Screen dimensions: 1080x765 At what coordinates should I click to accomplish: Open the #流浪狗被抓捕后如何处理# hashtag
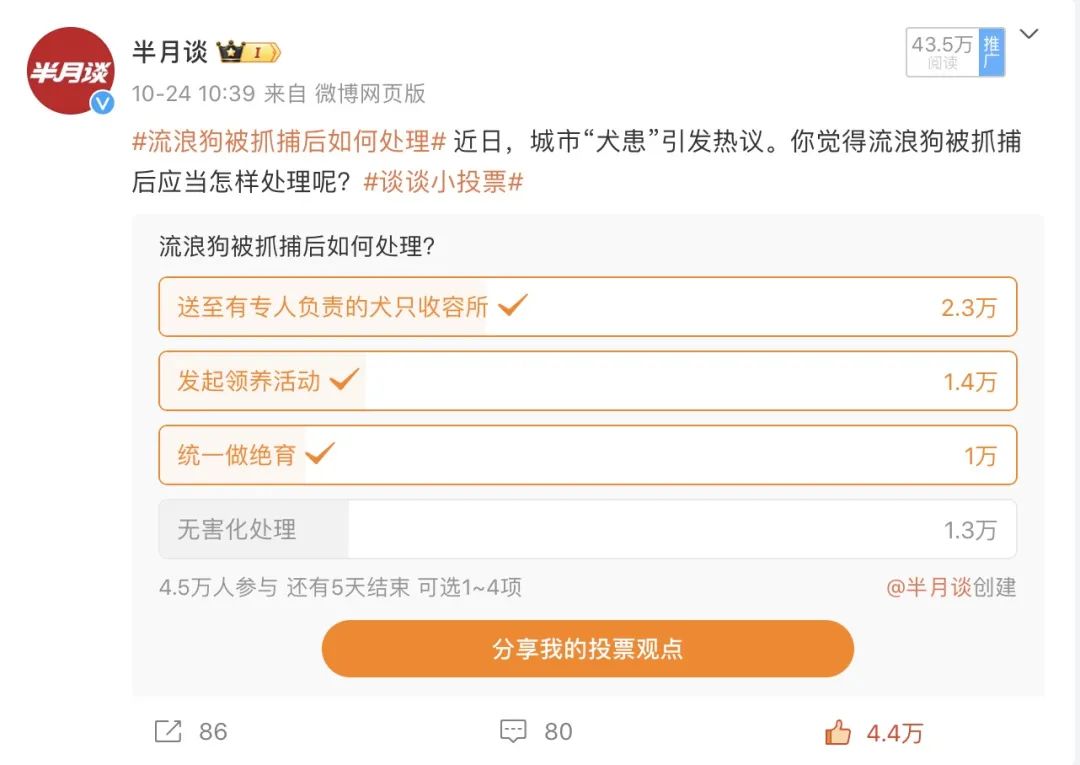pyautogui.click(x=289, y=141)
